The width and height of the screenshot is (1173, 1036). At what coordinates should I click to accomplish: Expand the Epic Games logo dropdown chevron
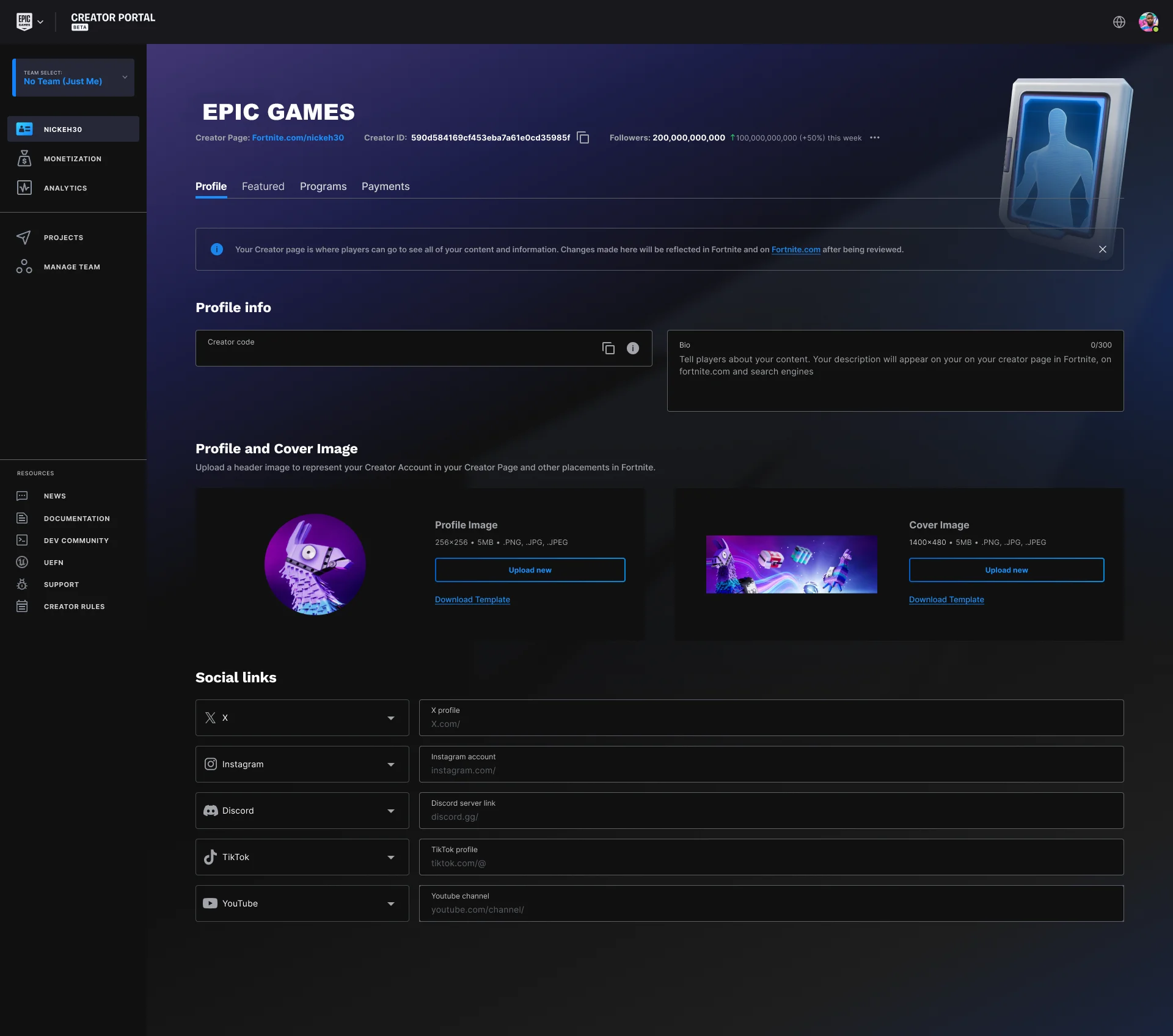[40, 22]
